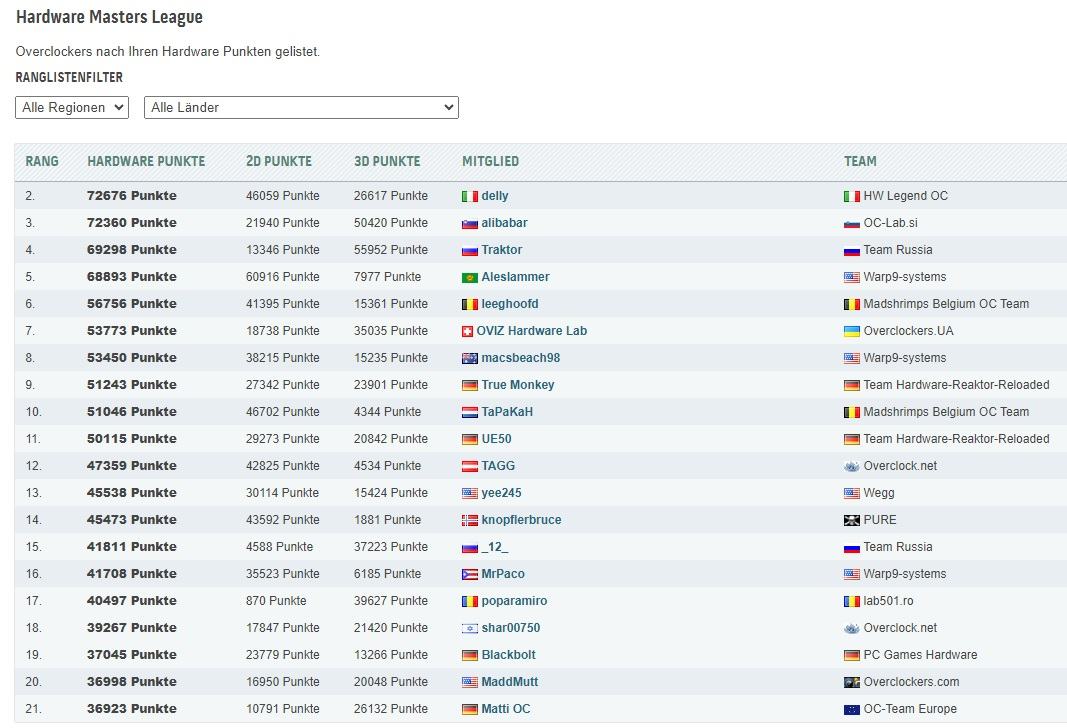
Task: Open the Alle Länder dropdown
Action: coord(301,107)
